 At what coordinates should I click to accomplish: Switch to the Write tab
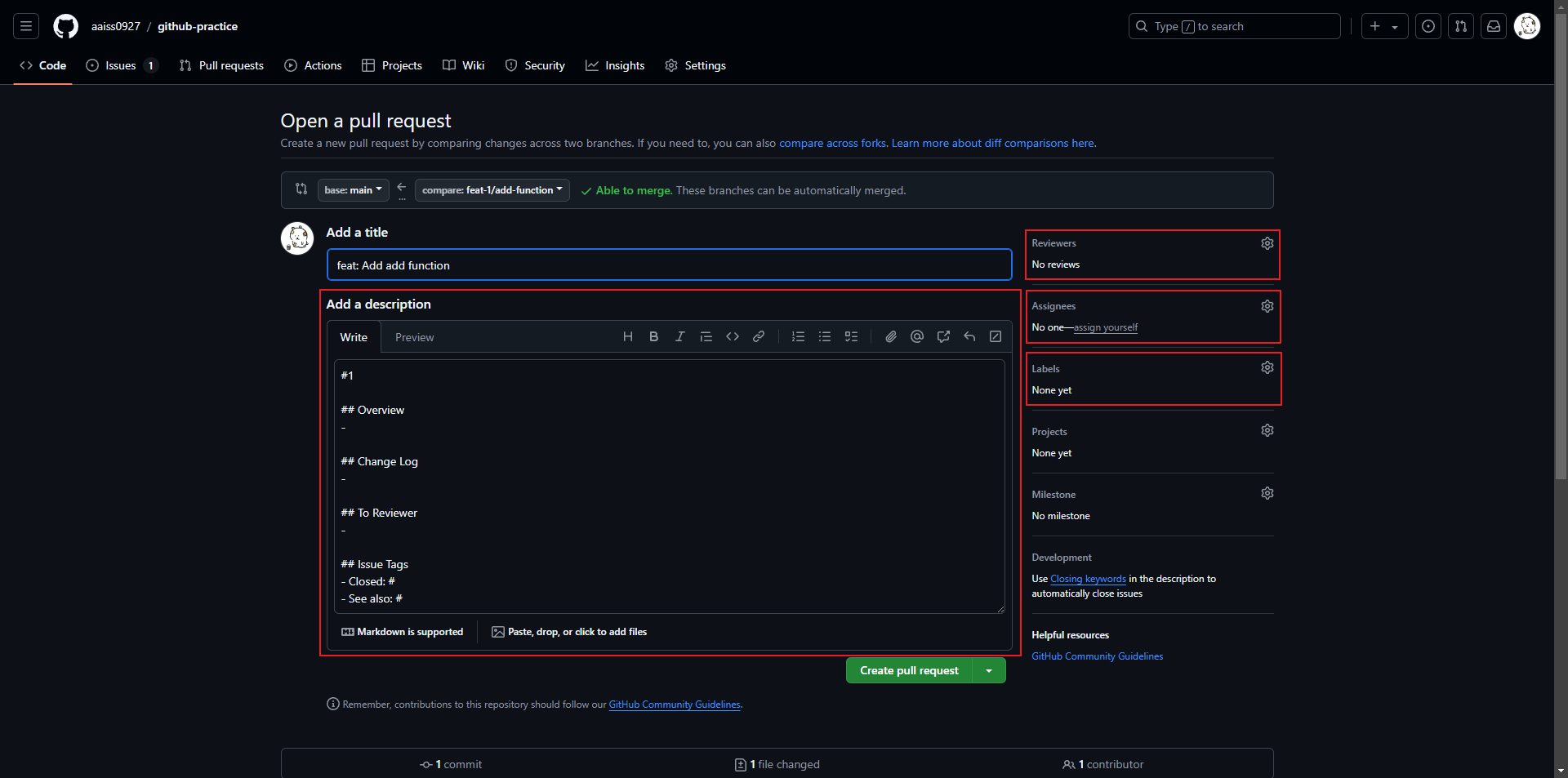click(x=354, y=337)
